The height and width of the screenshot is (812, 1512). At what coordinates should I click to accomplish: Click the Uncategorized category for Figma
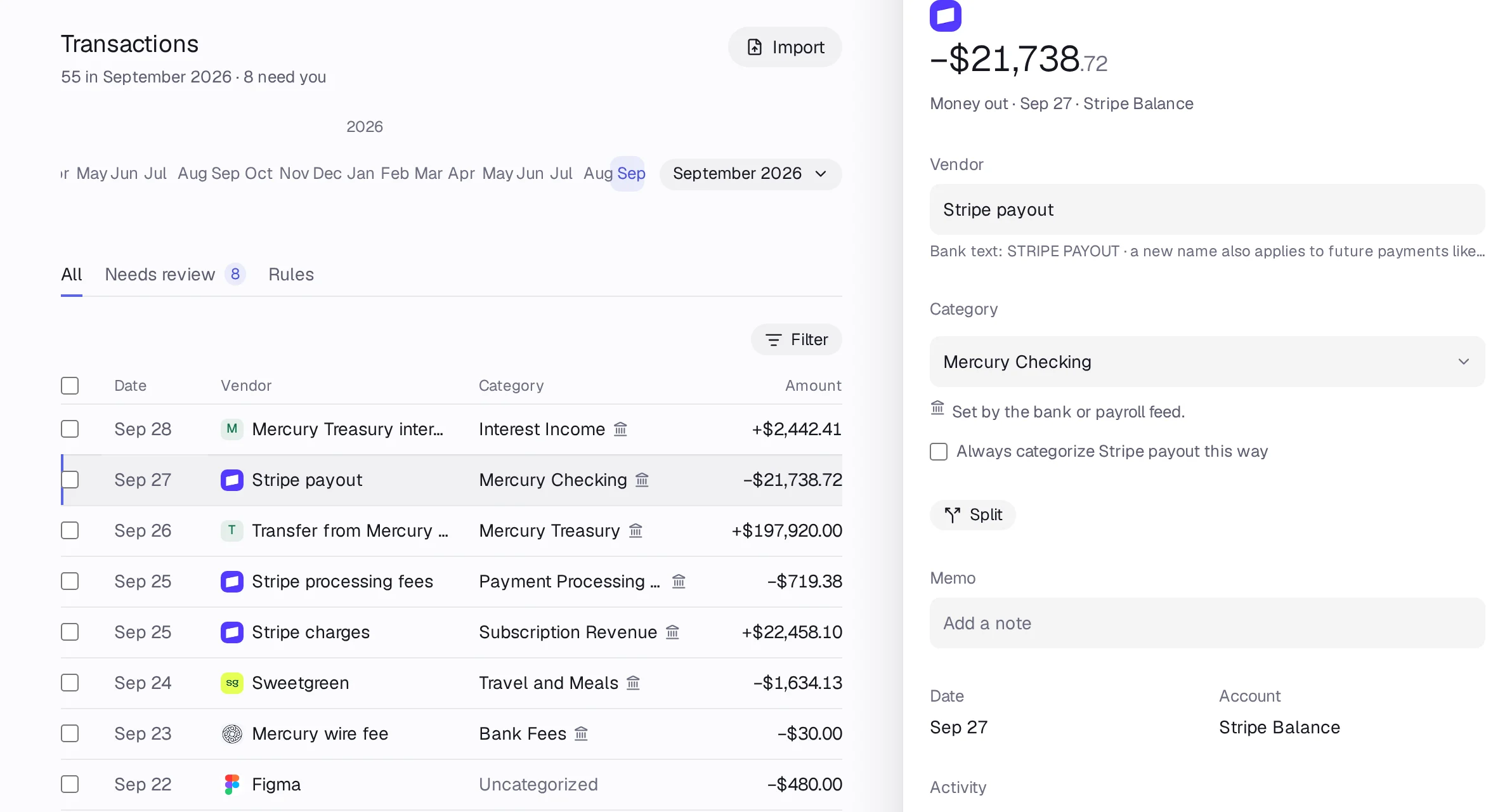coord(538,784)
